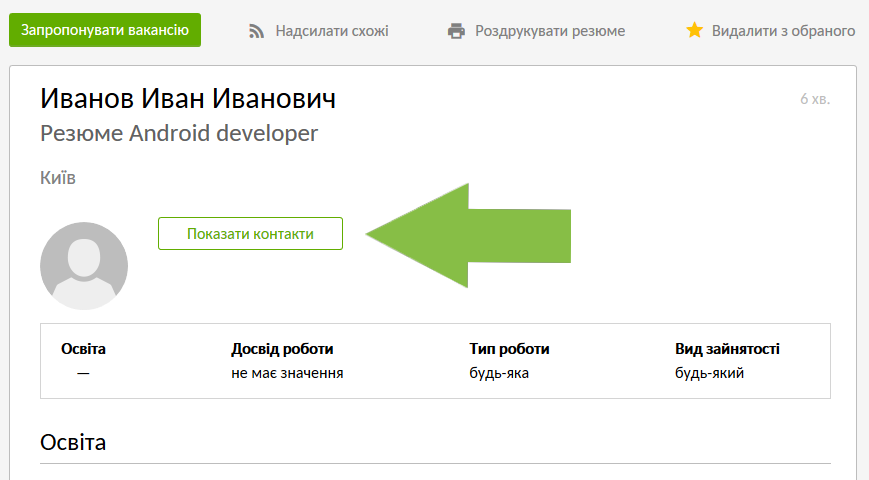The height and width of the screenshot is (480, 869).
Task: Open the Надсилати схожі link
Action: [x=331, y=31]
